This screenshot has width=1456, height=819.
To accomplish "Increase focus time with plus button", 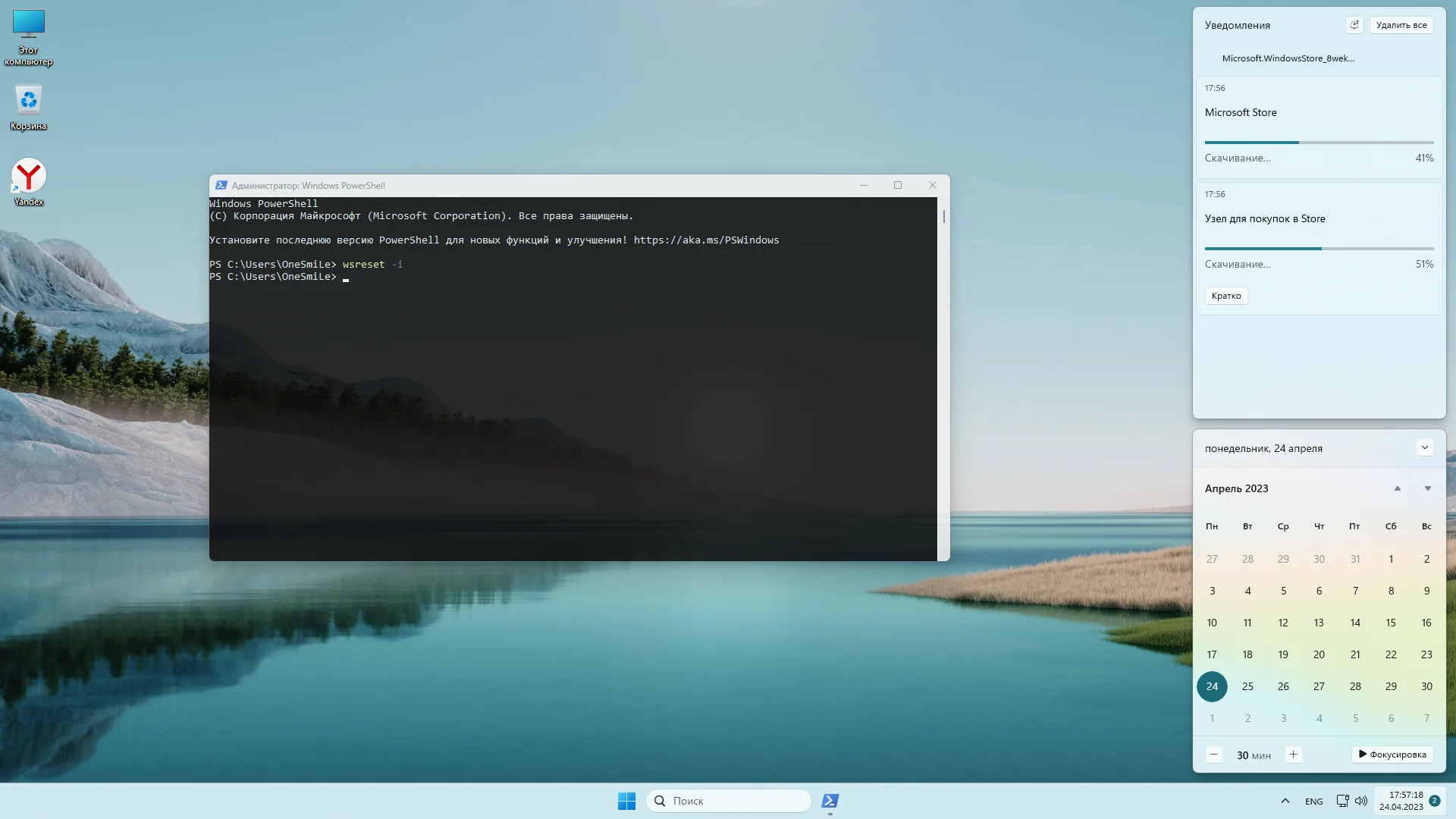I will 1293,755.
